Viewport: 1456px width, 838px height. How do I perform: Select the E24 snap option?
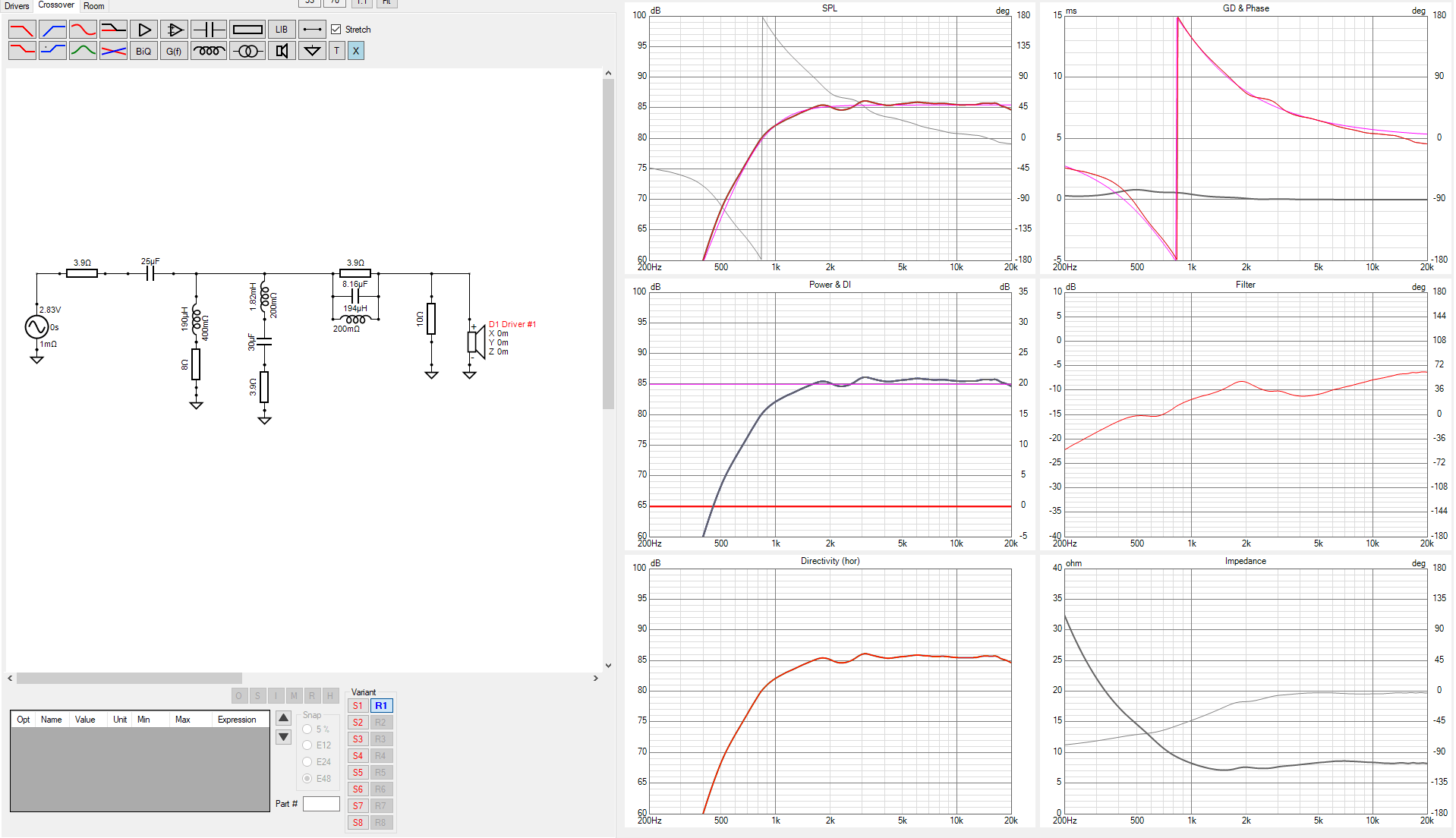[307, 762]
